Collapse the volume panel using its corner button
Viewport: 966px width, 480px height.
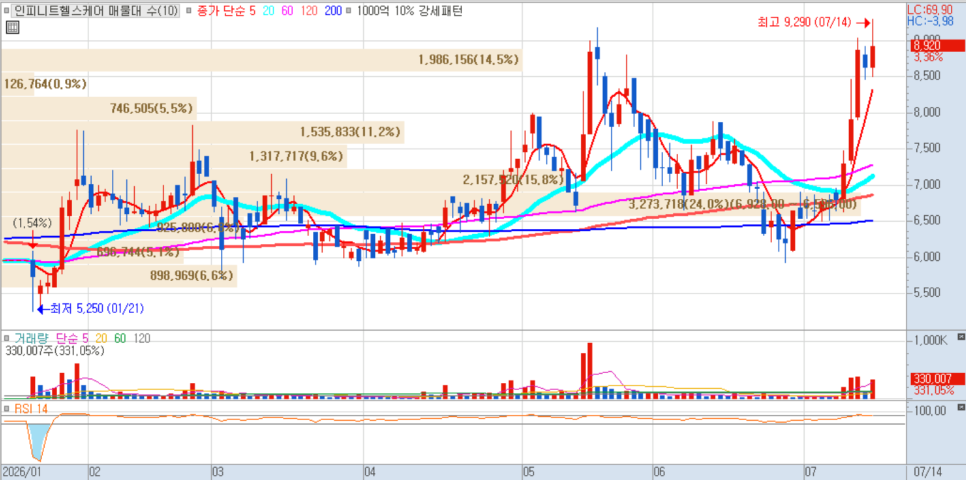click(x=960, y=336)
